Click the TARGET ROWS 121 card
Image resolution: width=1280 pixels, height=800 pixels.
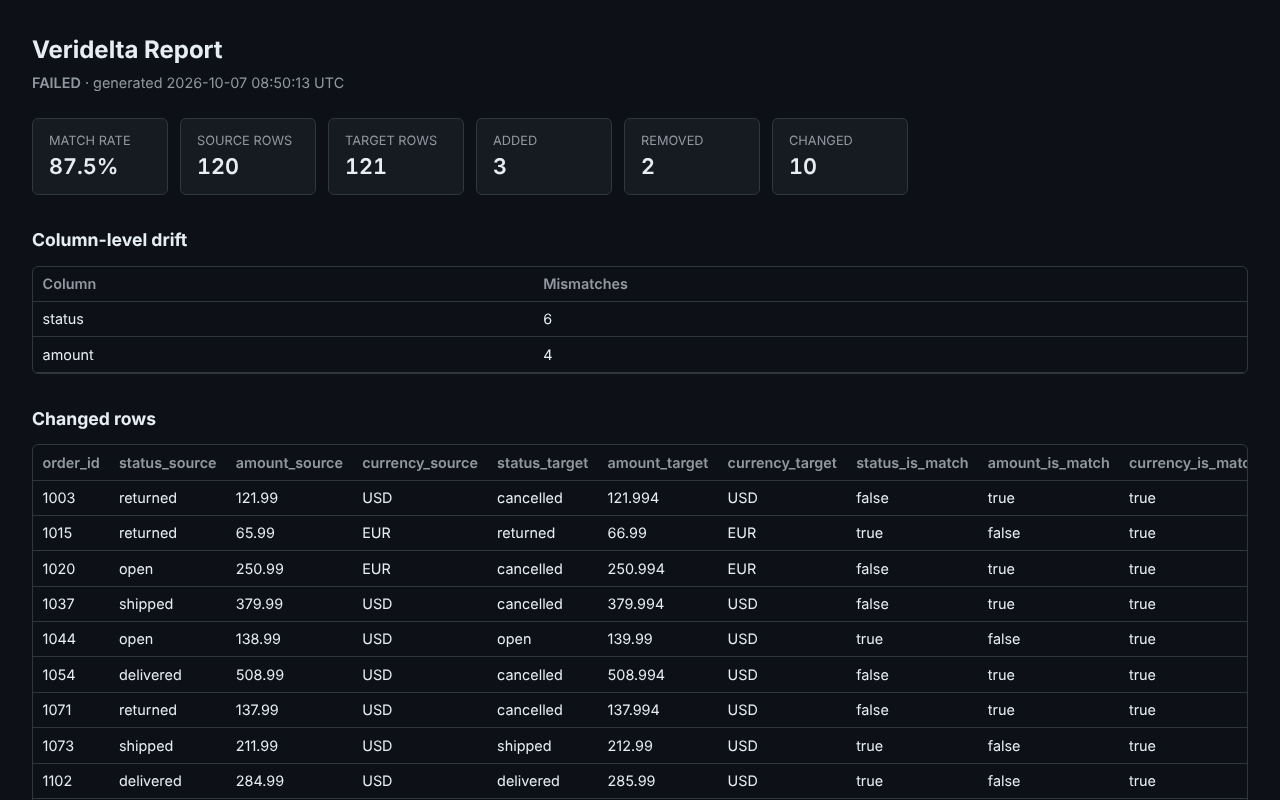coord(396,156)
